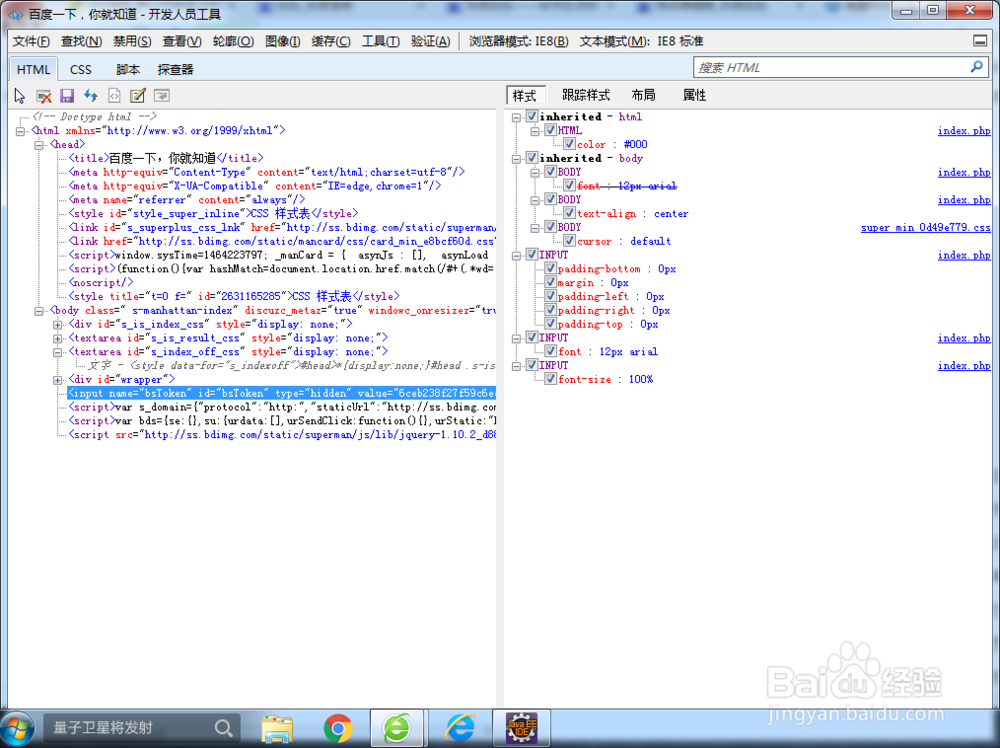Image resolution: width=1000 pixels, height=748 pixels.
Task: Uncheck the color : #000 property
Action: tap(570, 144)
